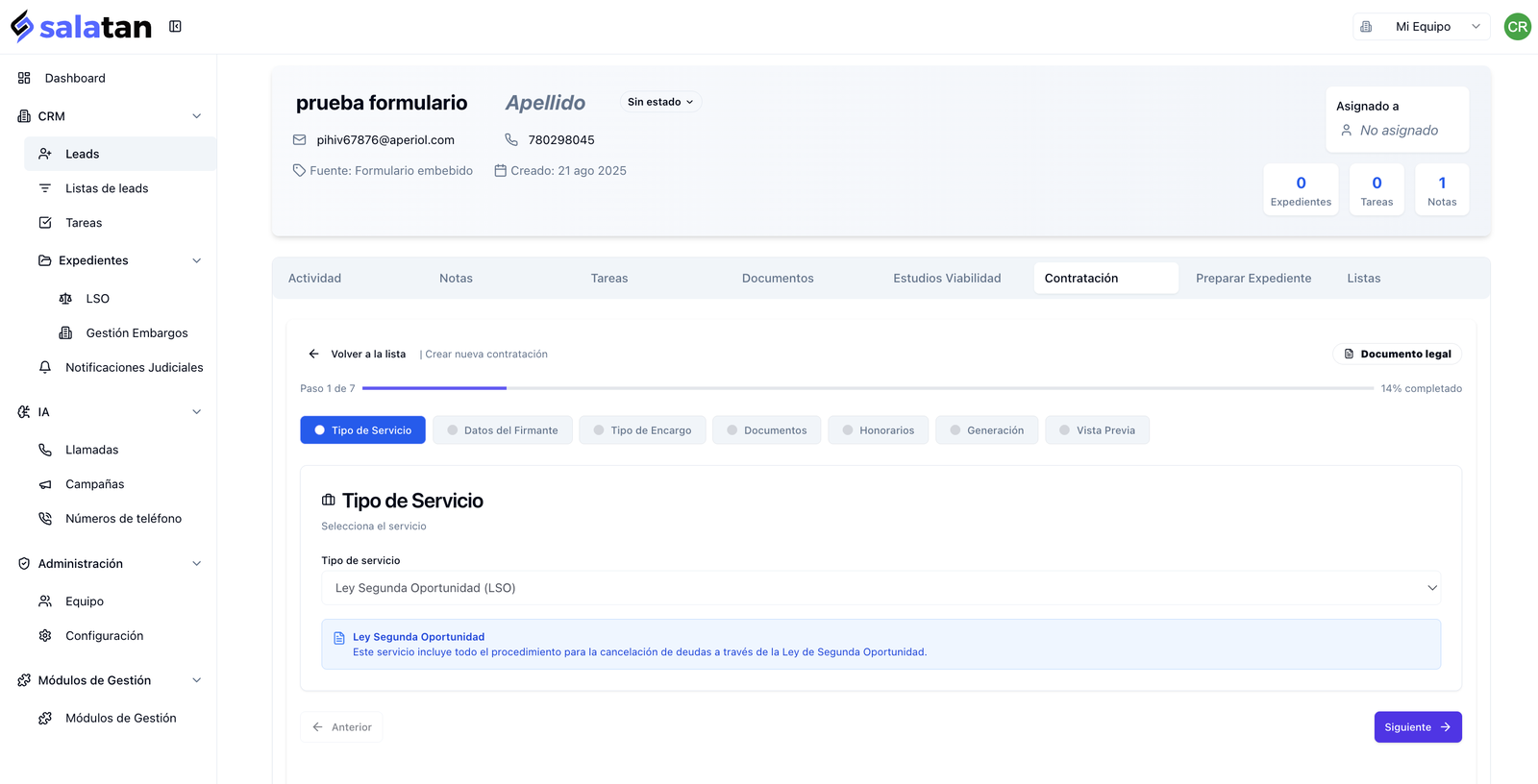1538x784 pixels.
Task: Open Módulos de Gestión sub-item
Action: (x=120, y=719)
